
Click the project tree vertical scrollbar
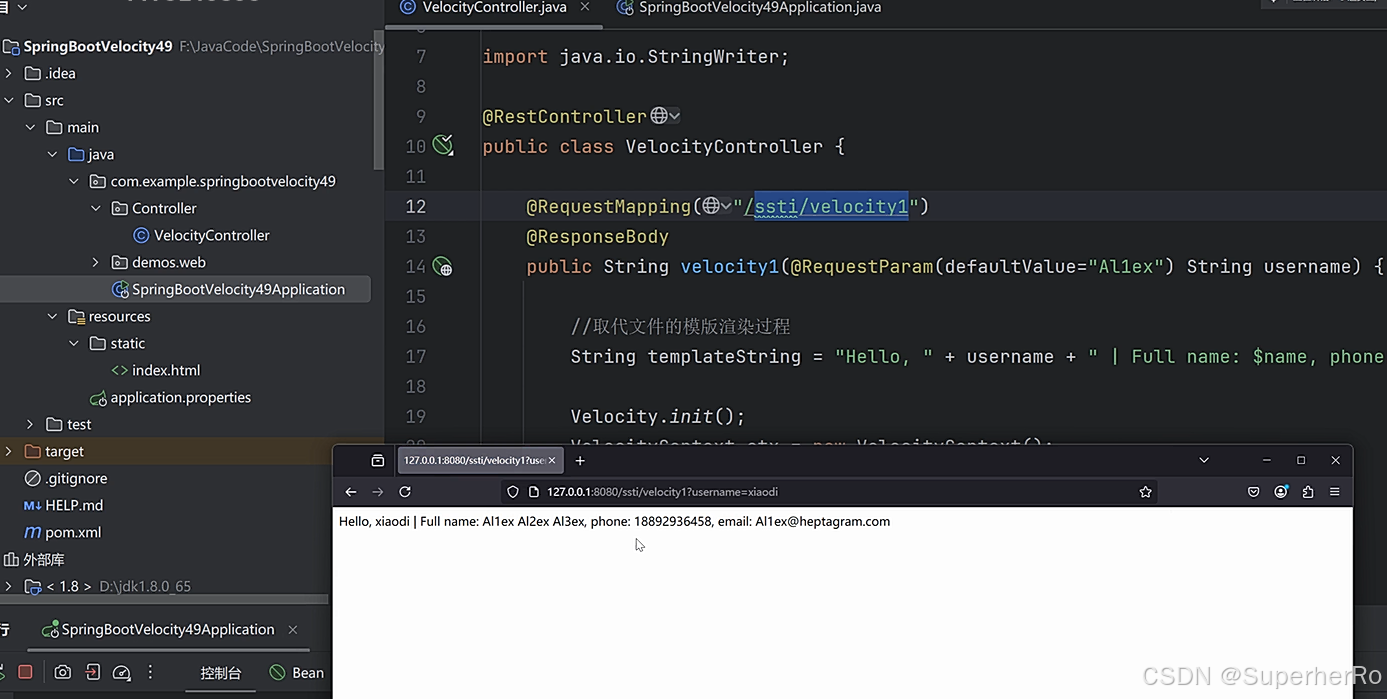(x=379, y=100)
